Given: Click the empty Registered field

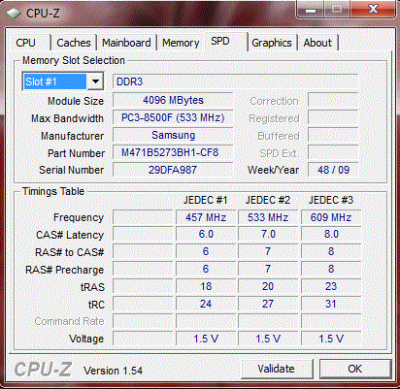Looking at the screenshot, I should (333, 118).
